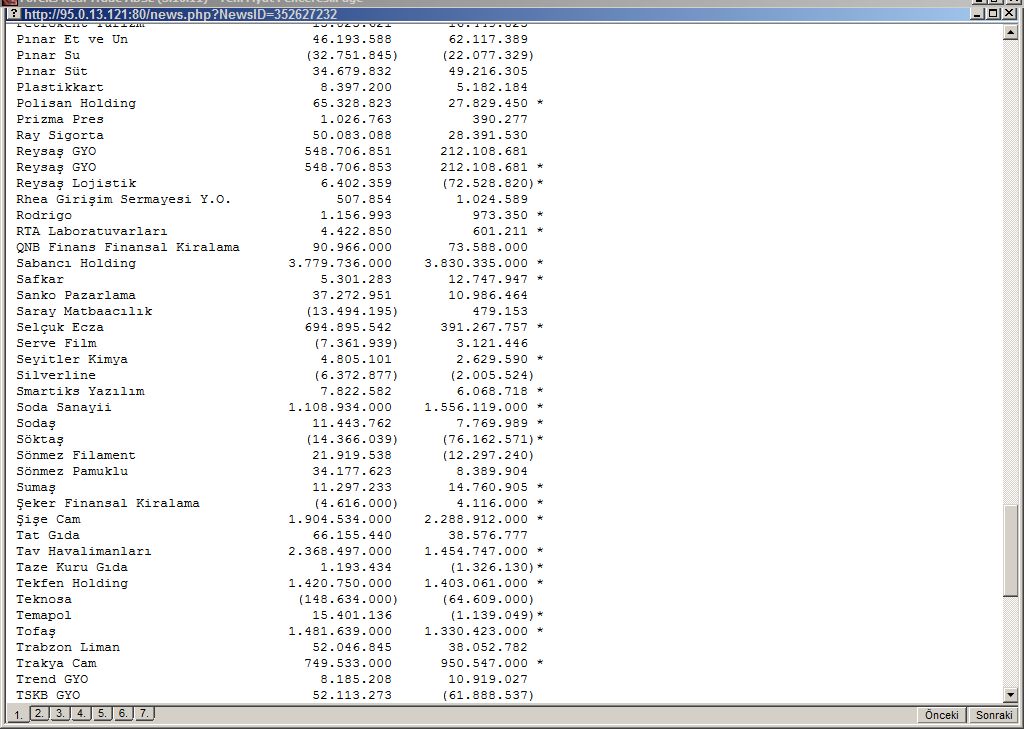
Task: Switch to page tab 1
Action: tap(18, 715)
